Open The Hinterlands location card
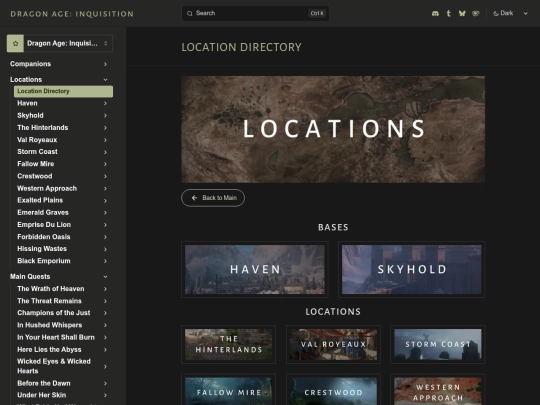 pyautogui.click(x=229, y=344)
